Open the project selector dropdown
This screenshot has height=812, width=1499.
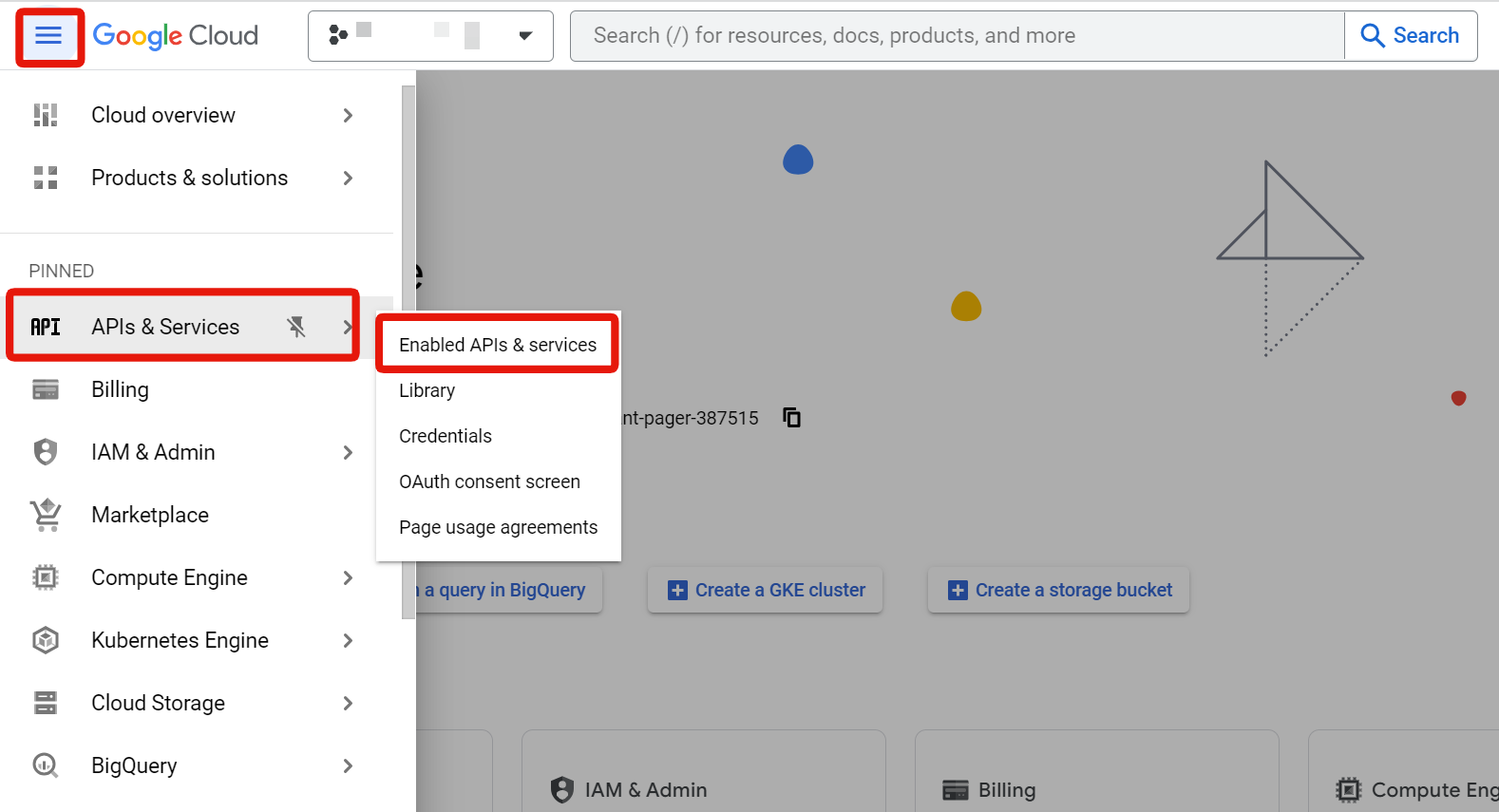point(430,36)
